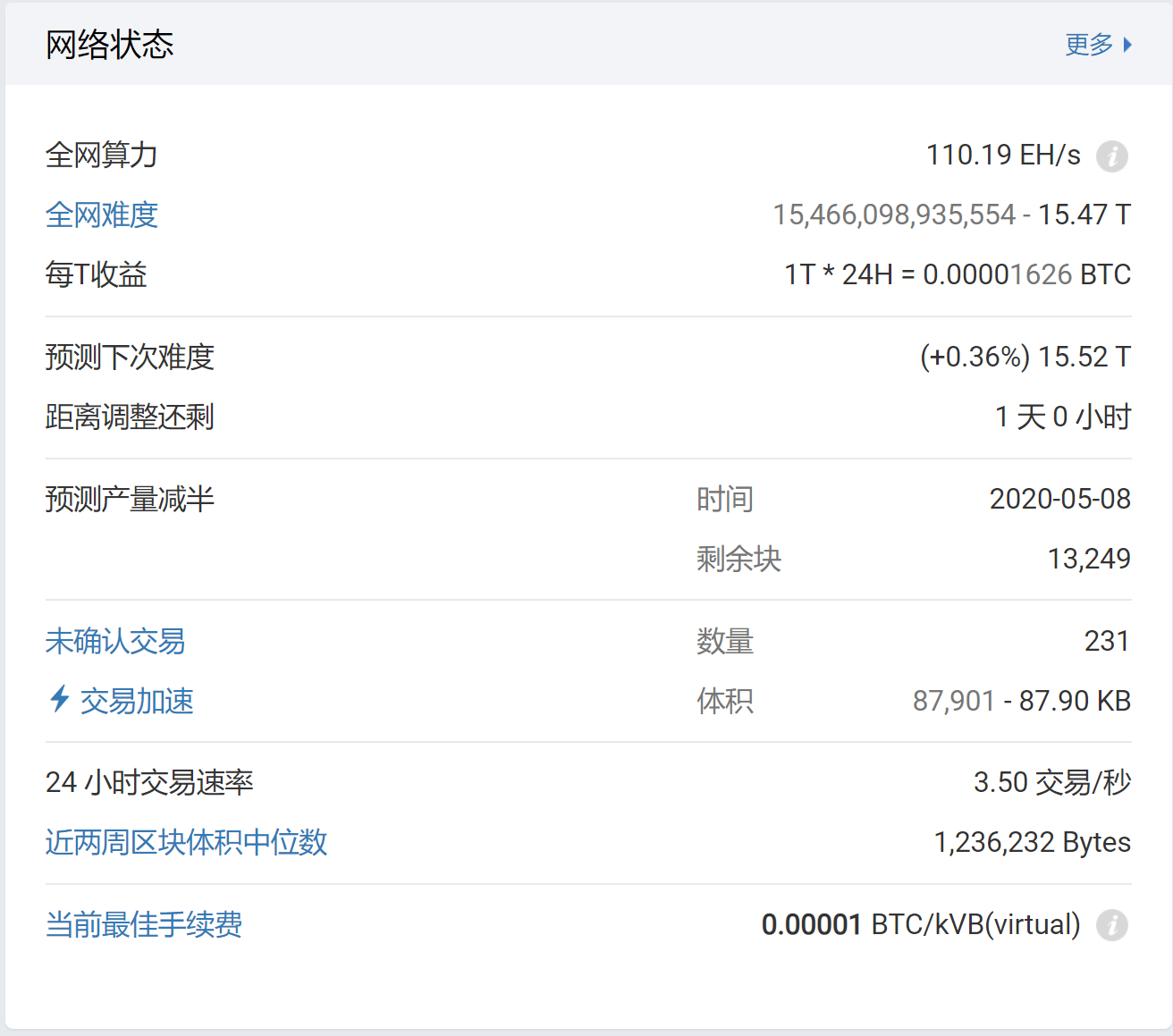Click the difficulty value 15,466,098,935,554 - 15.47 T

952,215
